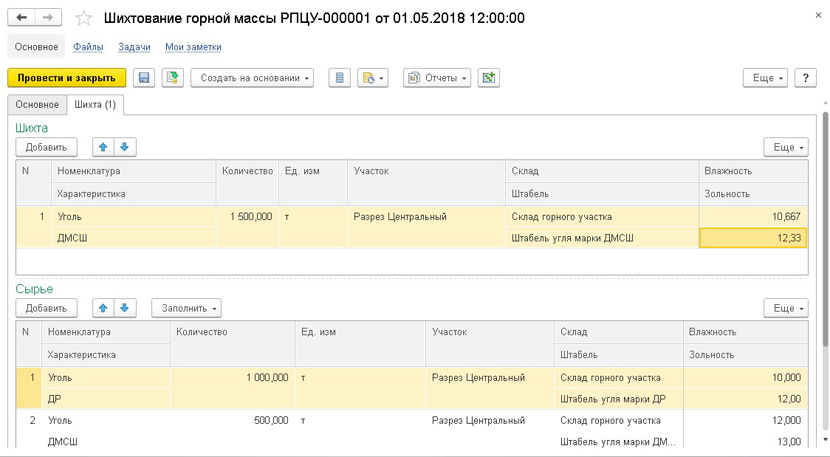Move Шихта row up with arrow
Image resolution: width=830 pixels, height=457 pixels.
104,147
